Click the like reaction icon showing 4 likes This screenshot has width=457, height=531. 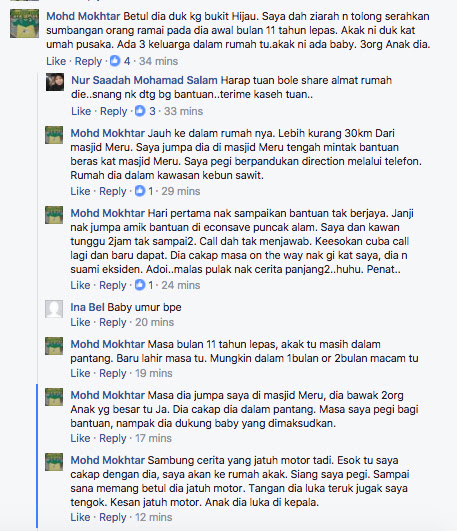point(115,61)
